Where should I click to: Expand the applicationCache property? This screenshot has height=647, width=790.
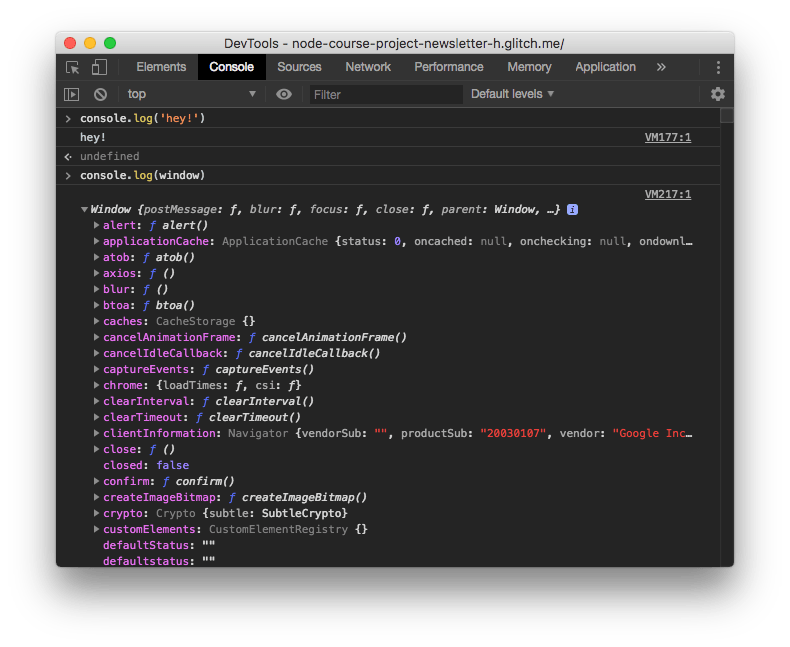click(x=96, y=241)
